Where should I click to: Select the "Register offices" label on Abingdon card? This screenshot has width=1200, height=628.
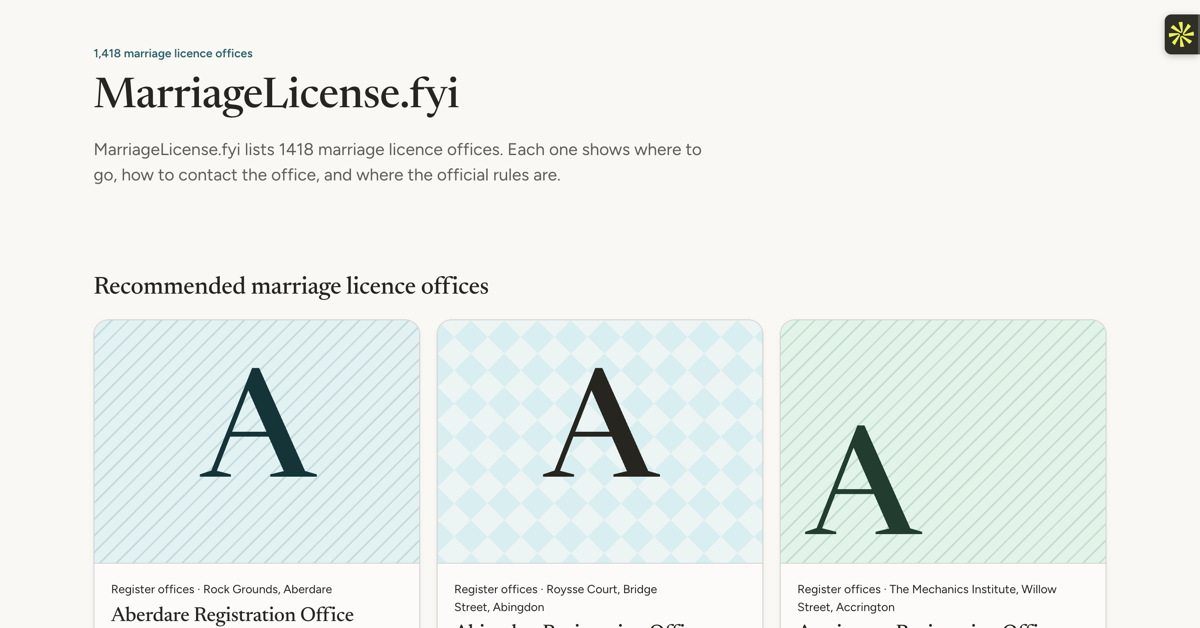(496, 589)
